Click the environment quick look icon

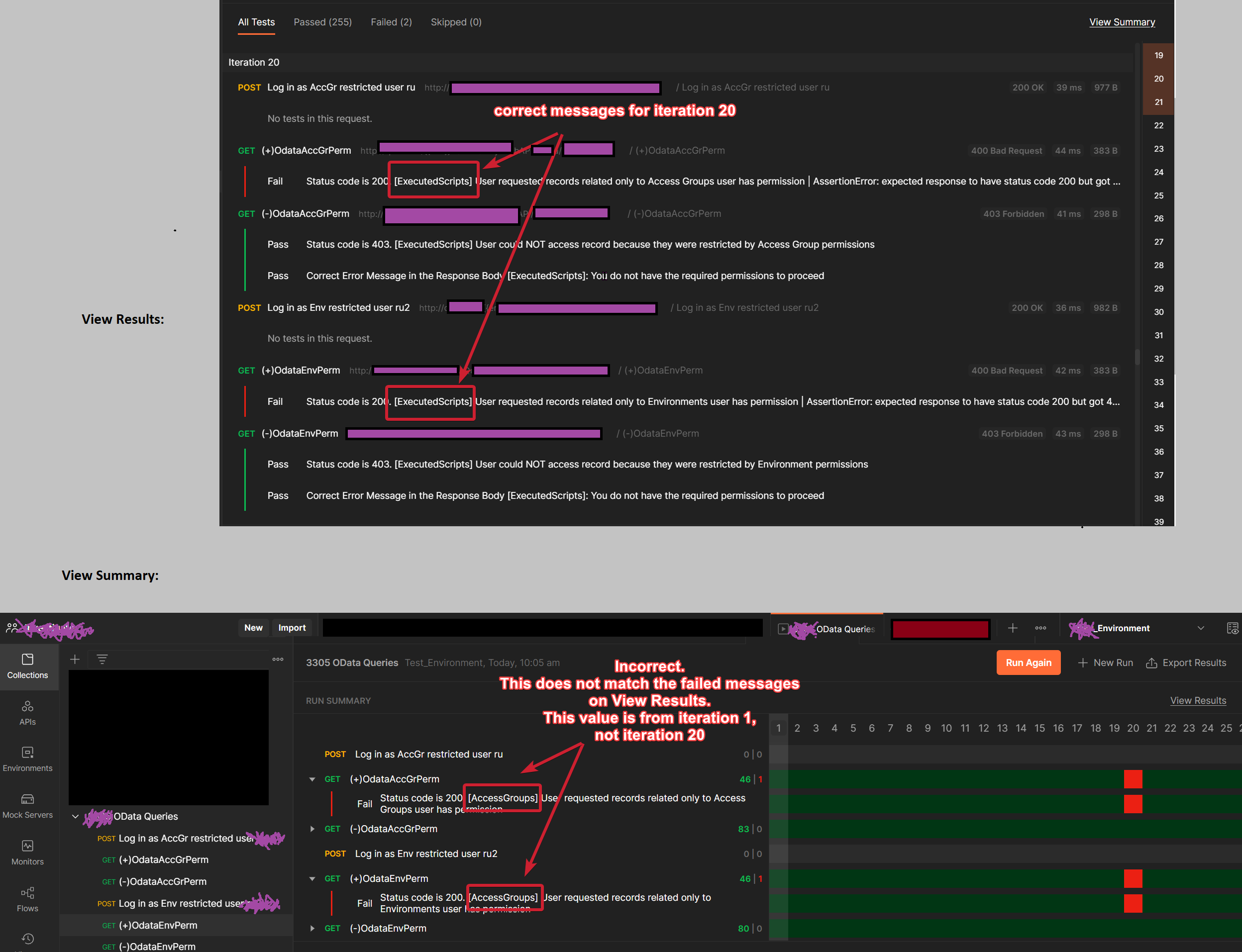coord(1233,628)
